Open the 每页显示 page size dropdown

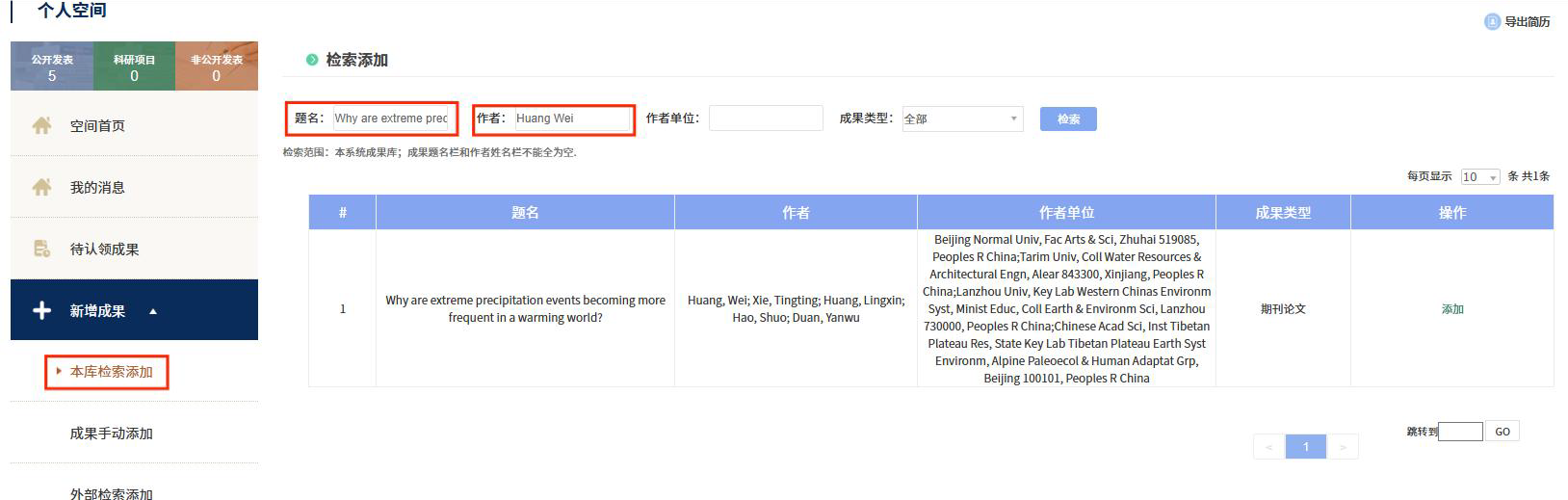click(1479, 177)
